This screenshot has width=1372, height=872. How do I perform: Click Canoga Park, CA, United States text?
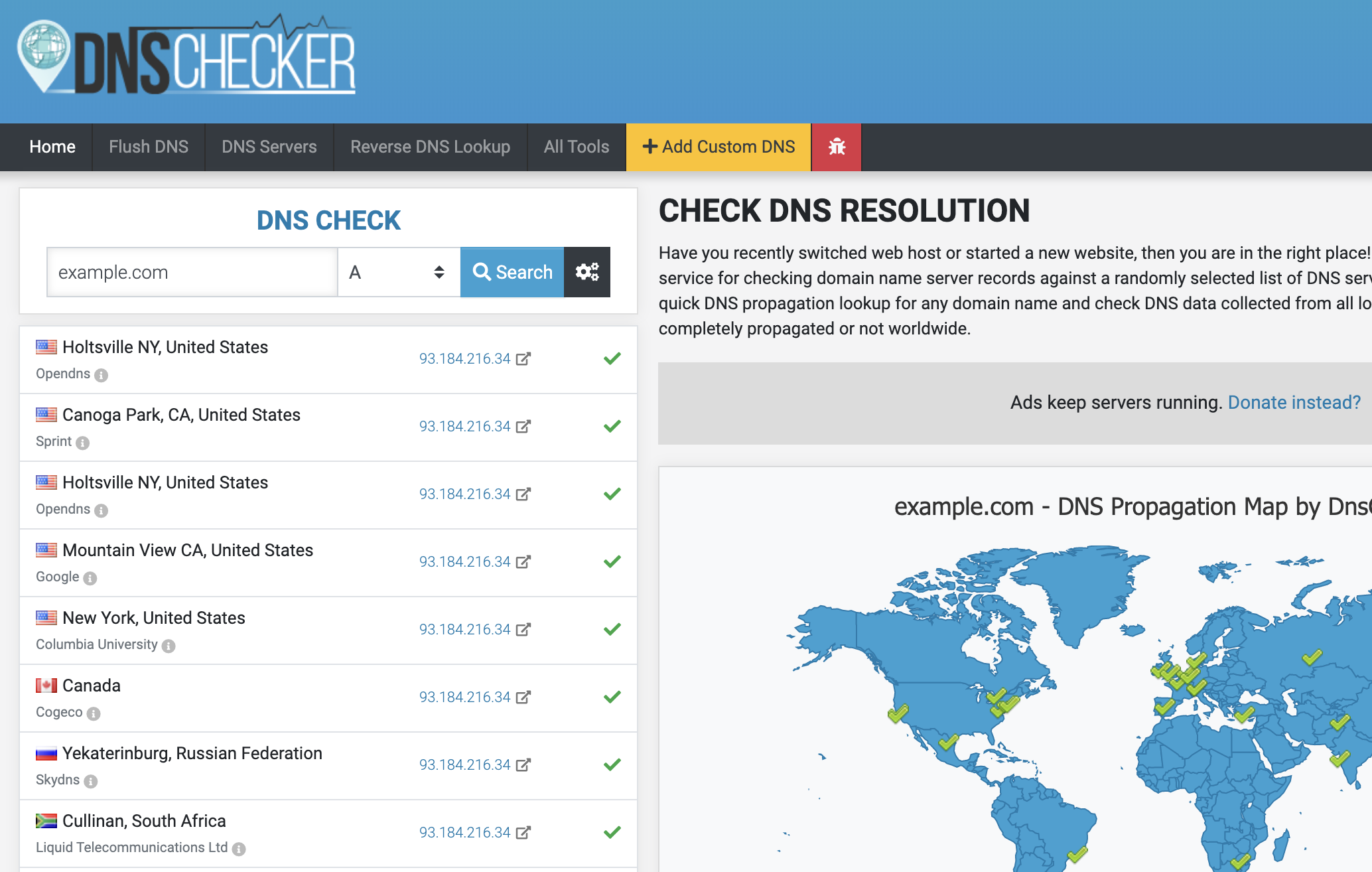tap(181, 415)
